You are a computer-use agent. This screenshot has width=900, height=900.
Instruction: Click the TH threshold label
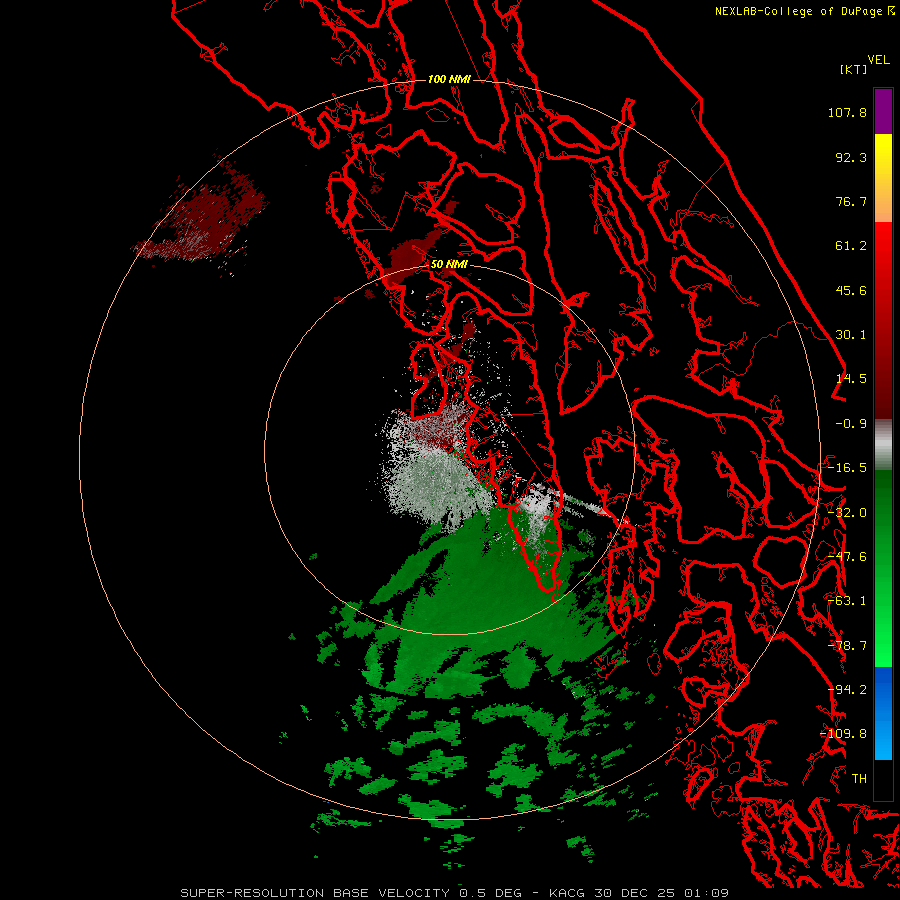[x=859, y=779]
